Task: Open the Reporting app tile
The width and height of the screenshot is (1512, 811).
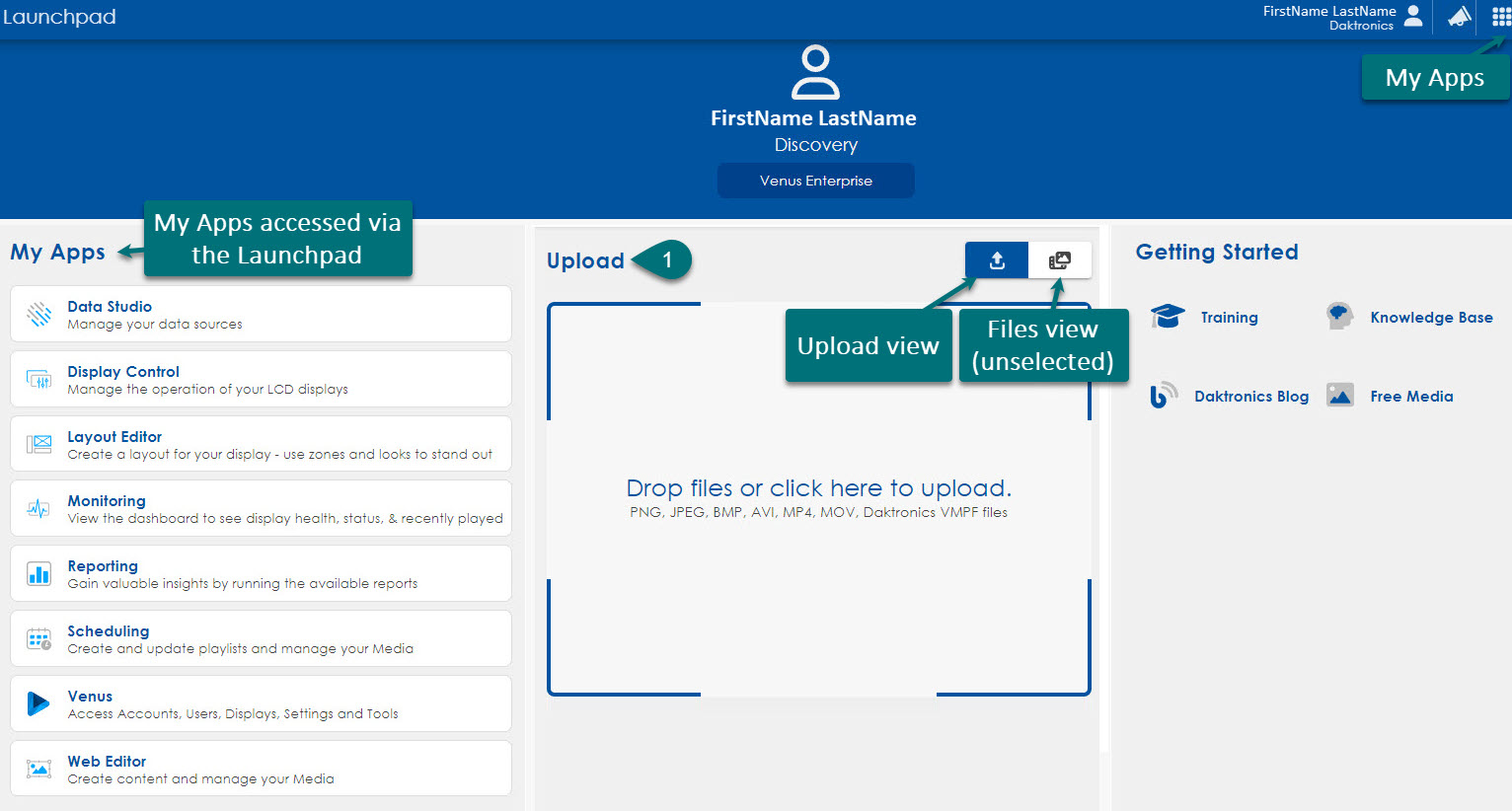Action: click(261, 573)
